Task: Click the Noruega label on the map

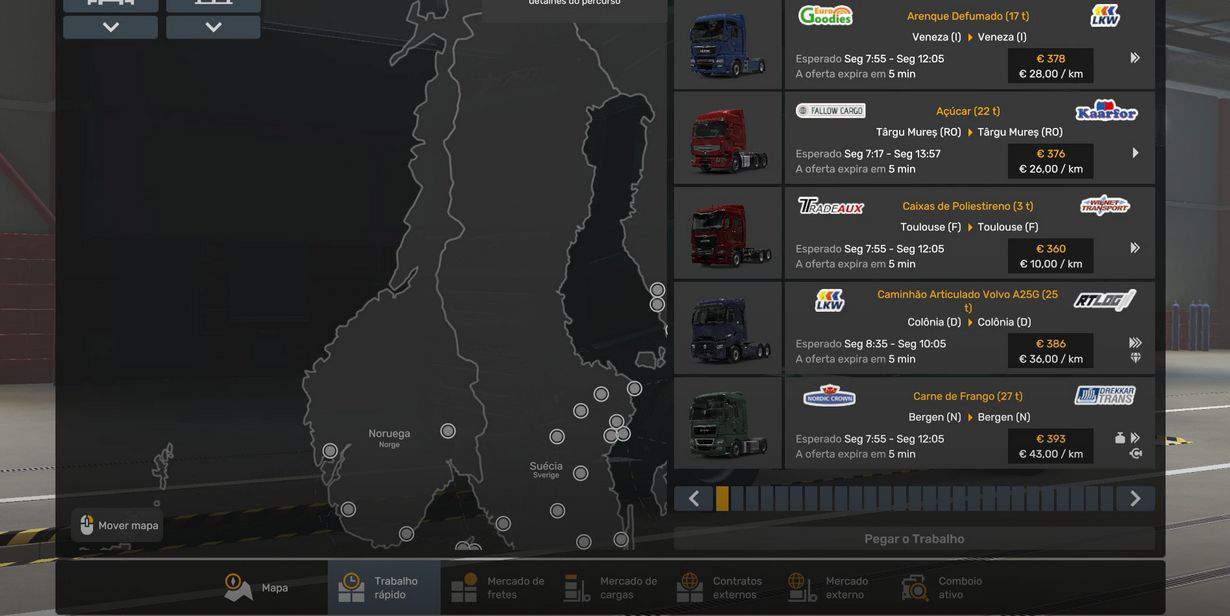Action: (x=389, y=434)
